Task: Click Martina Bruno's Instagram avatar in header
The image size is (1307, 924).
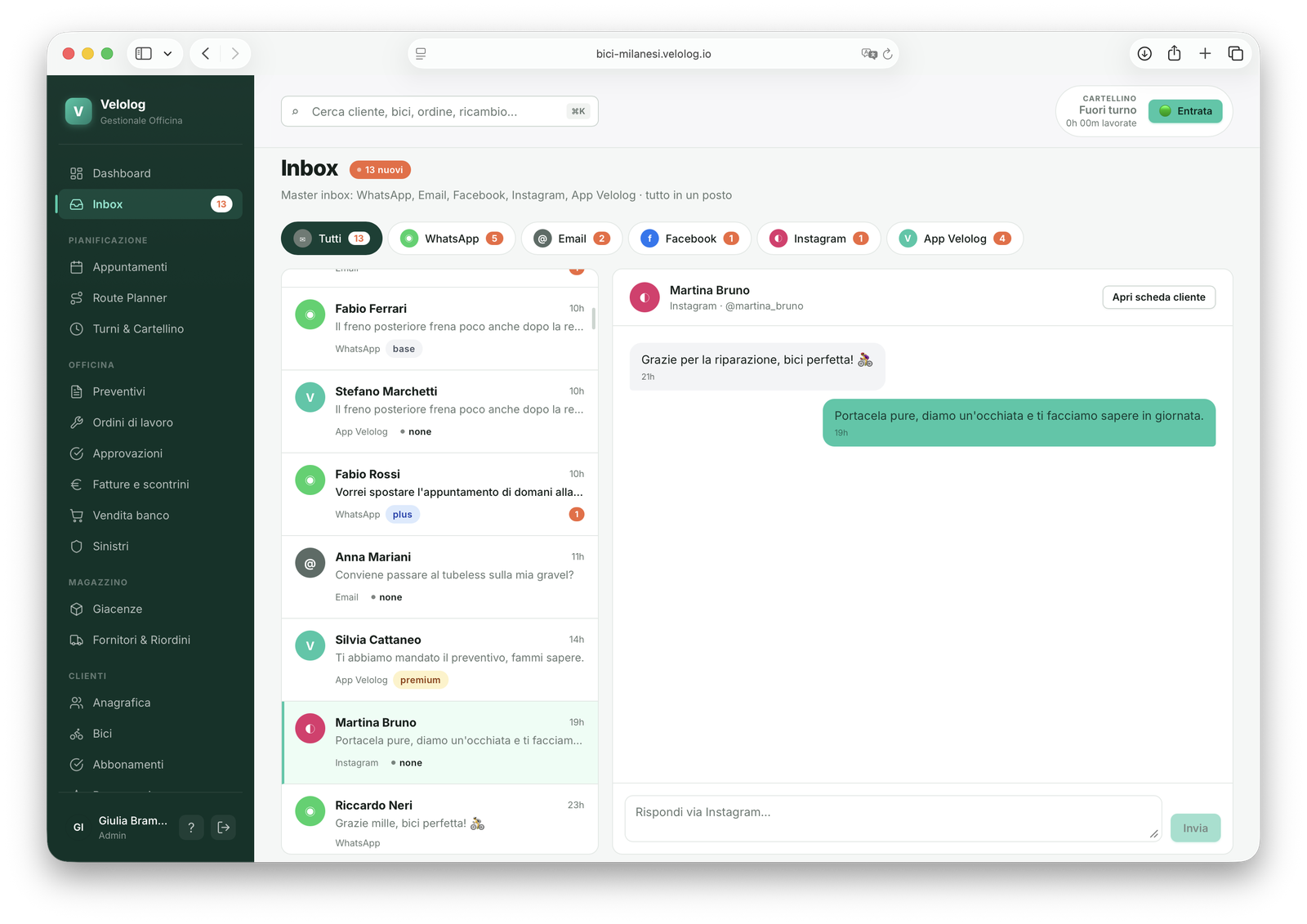Action: (645, 297)
